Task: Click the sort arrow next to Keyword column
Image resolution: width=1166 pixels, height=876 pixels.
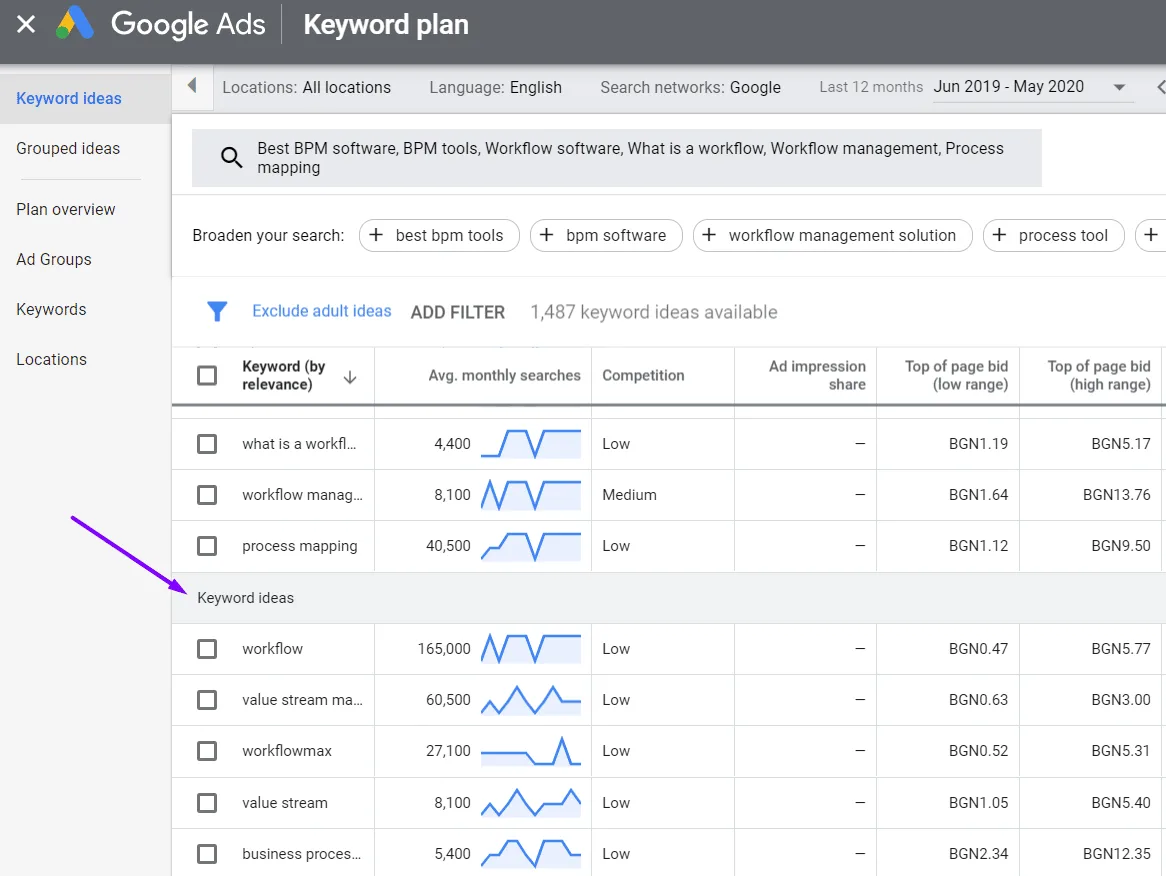Action: (x=350, y=378)
